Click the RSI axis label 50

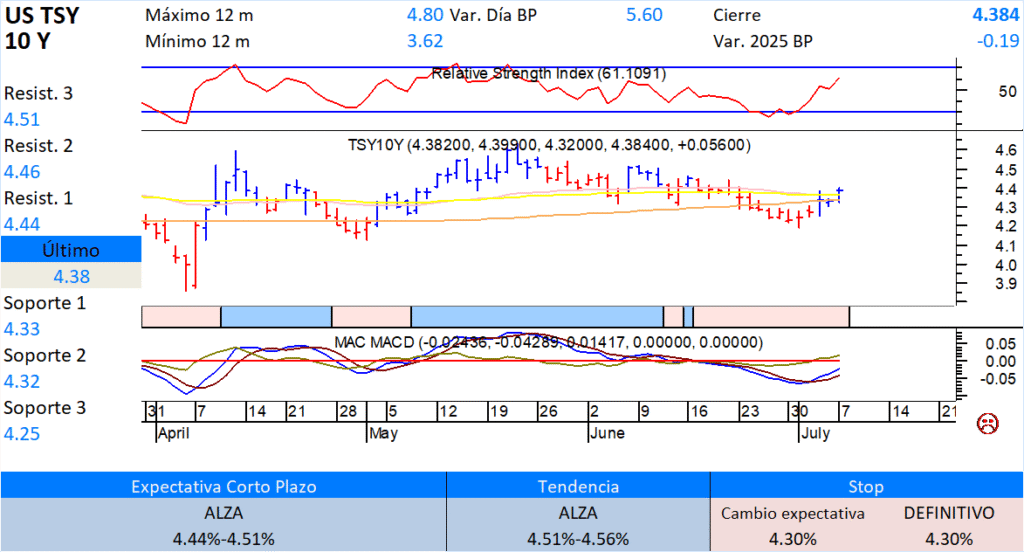pyautogui.click(x=1008, y=91)
